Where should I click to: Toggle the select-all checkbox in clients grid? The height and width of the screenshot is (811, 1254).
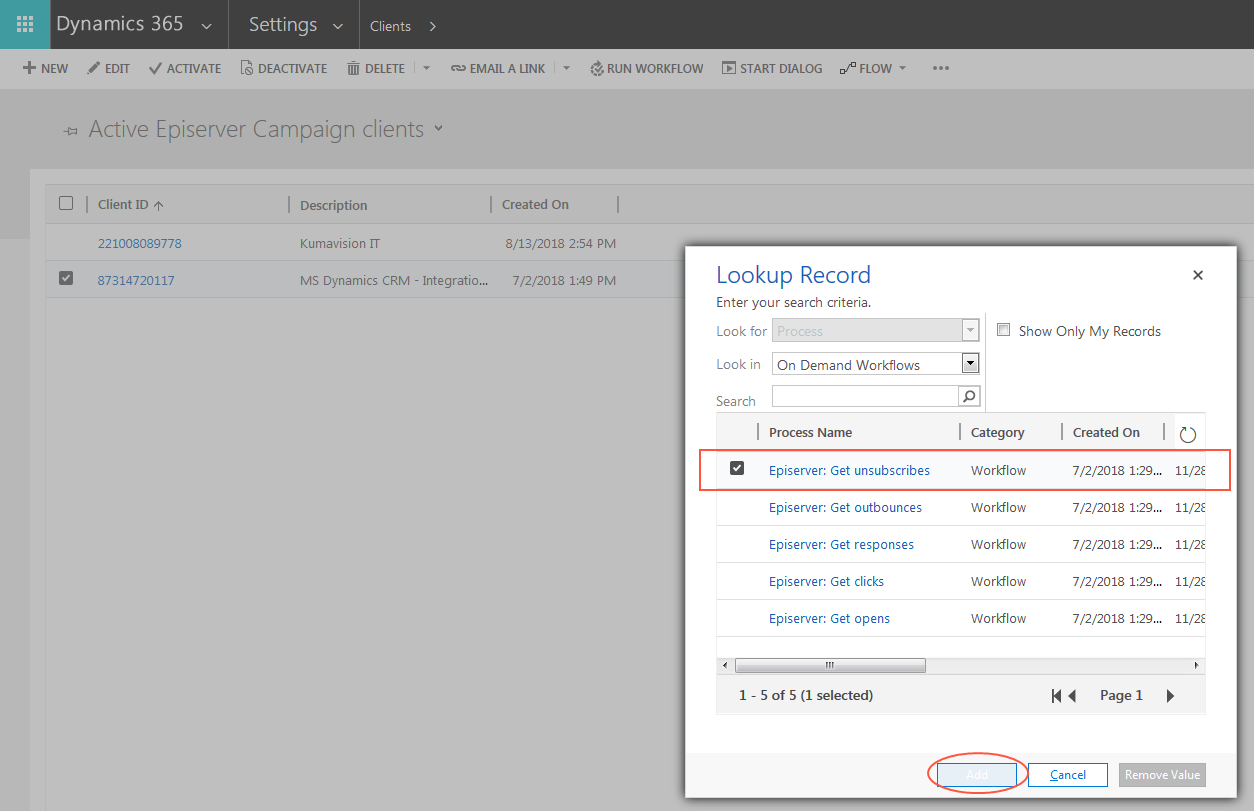66,203
